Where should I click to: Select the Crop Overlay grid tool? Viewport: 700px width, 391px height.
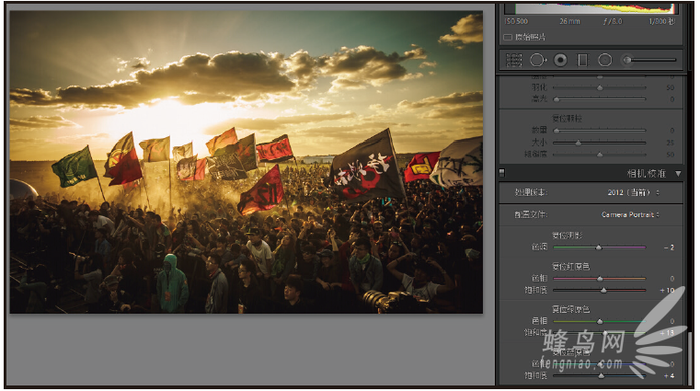click(514, 60)
